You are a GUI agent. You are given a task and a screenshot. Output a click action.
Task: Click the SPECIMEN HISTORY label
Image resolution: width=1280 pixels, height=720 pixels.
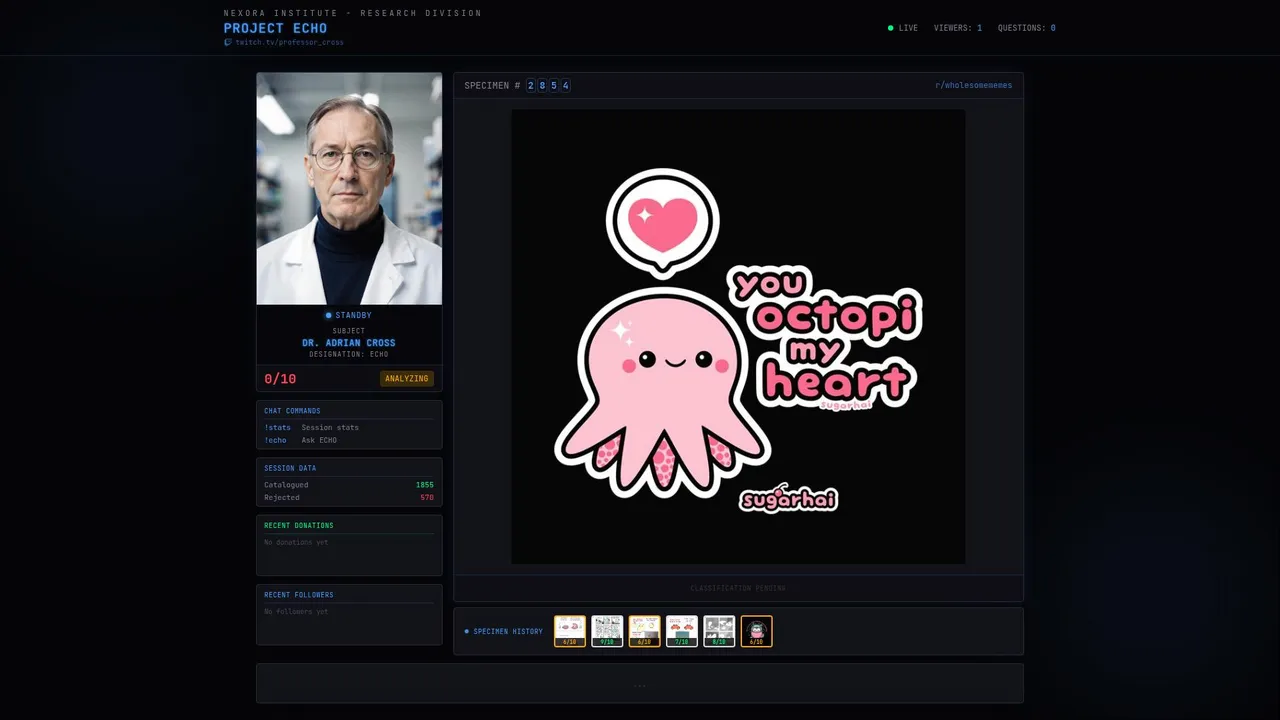pyautogui.click(x=508, y=631)
